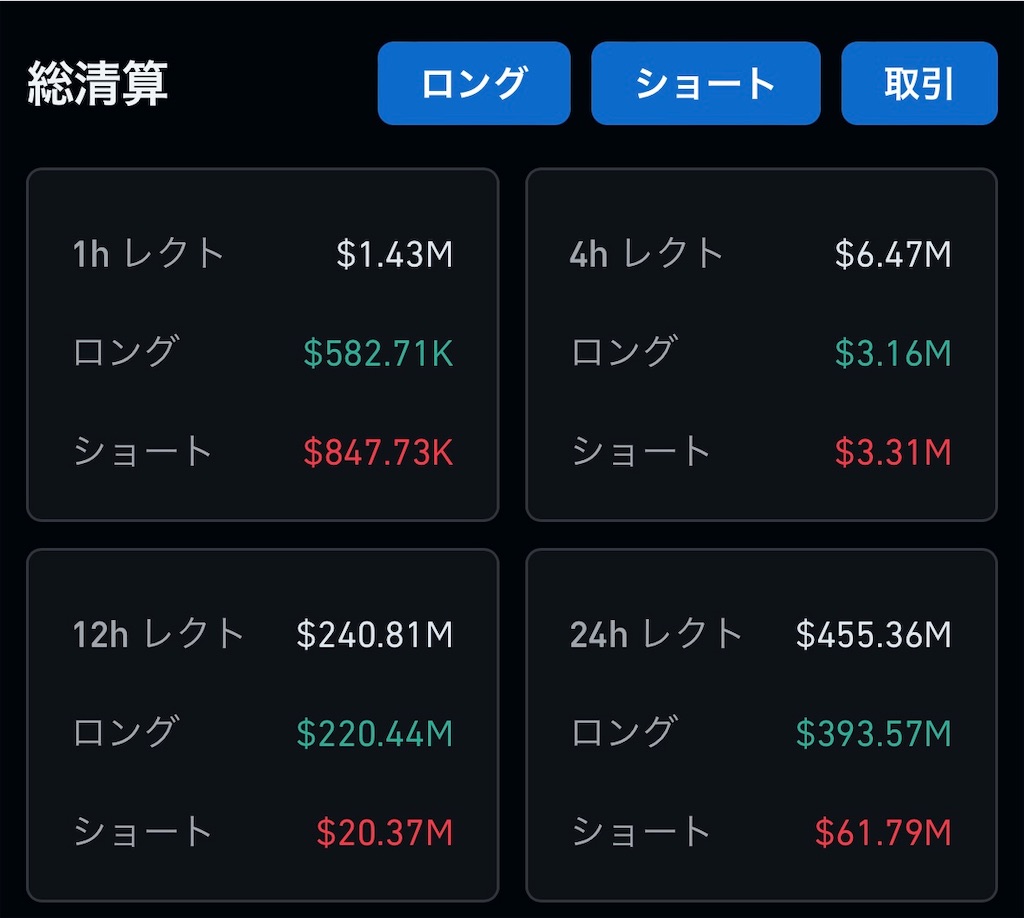Select the $393.57M long value
This screenshot has width=1024, height=918.
(x=874, y=733)
